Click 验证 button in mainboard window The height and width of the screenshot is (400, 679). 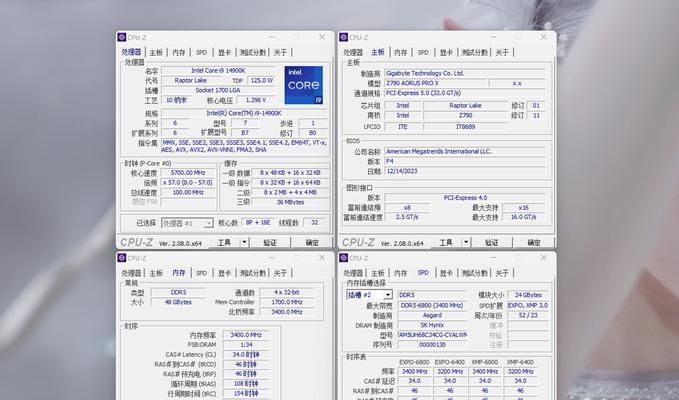(x=492, y=242)
